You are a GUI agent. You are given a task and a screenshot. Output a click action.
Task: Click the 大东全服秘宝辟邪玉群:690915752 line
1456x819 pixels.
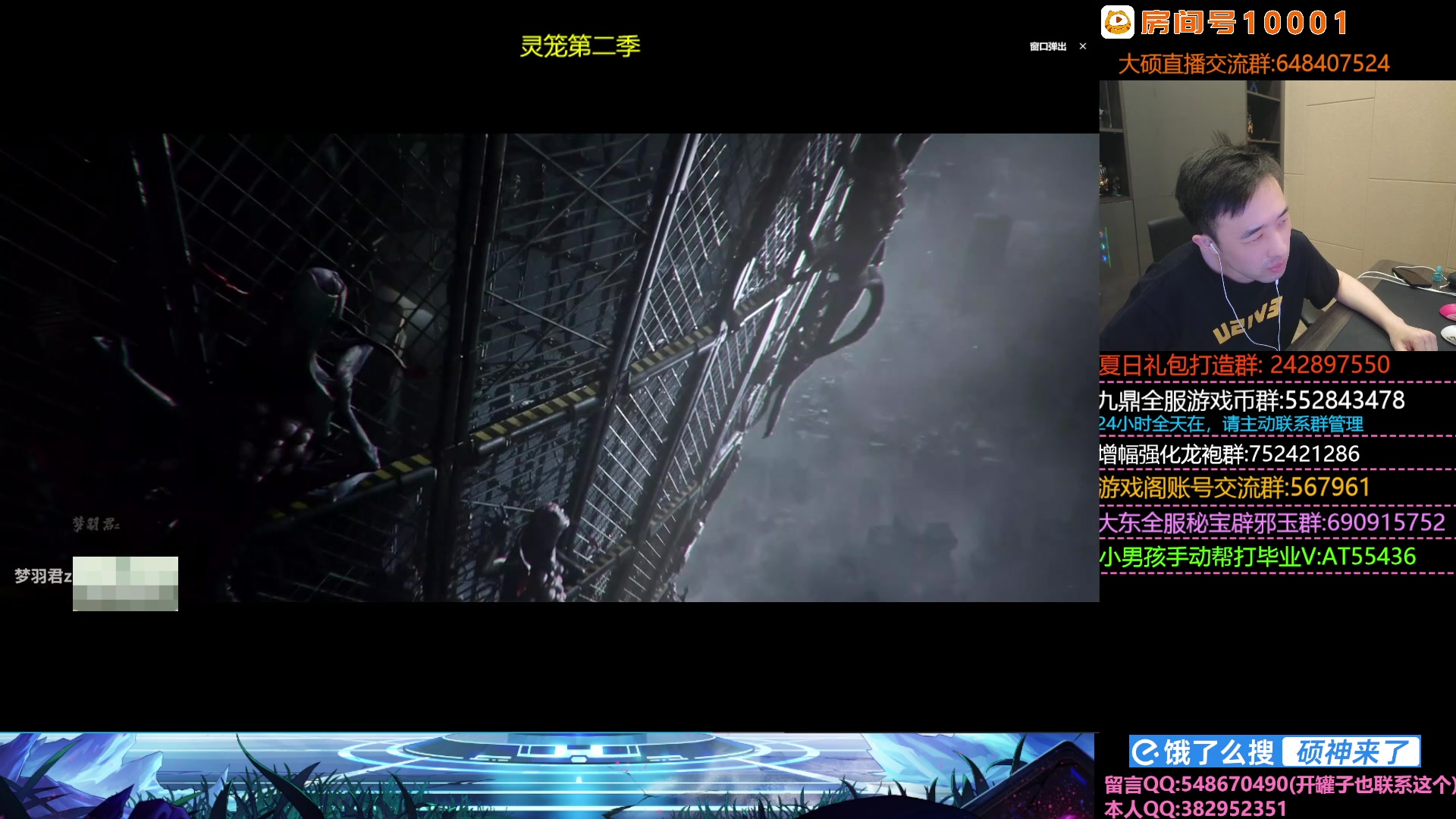(1272, 522)
